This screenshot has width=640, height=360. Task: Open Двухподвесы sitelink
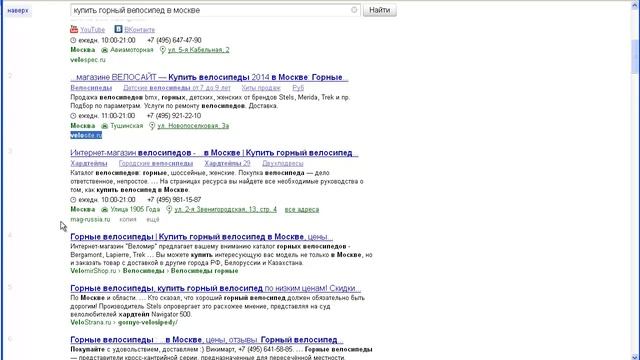(x=282, y=163)
